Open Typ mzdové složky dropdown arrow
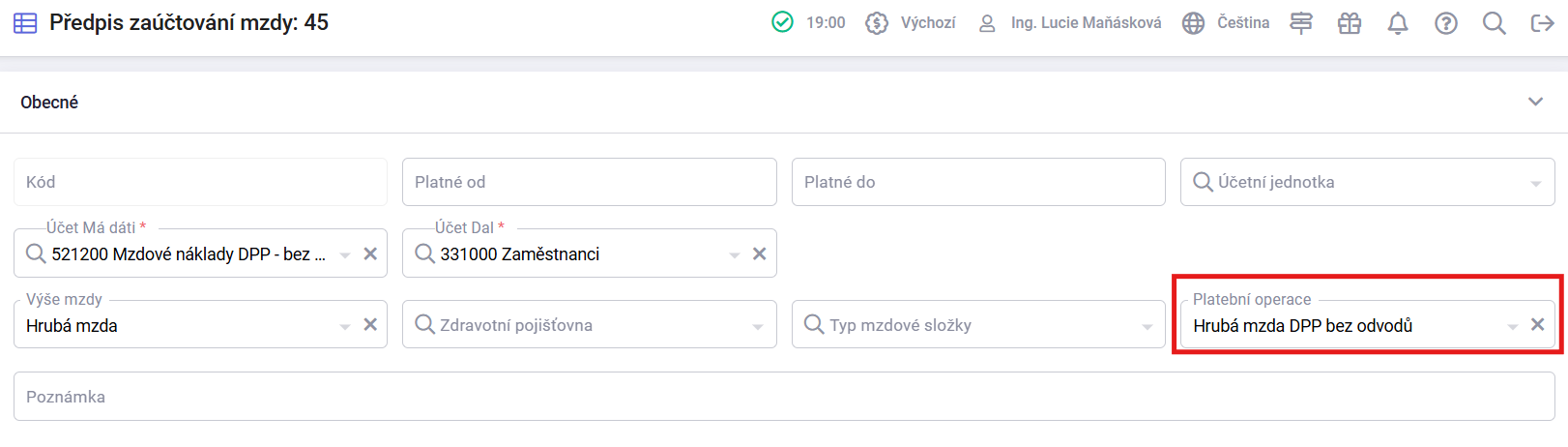The image size is (1568, 447). coord(1147,326)
